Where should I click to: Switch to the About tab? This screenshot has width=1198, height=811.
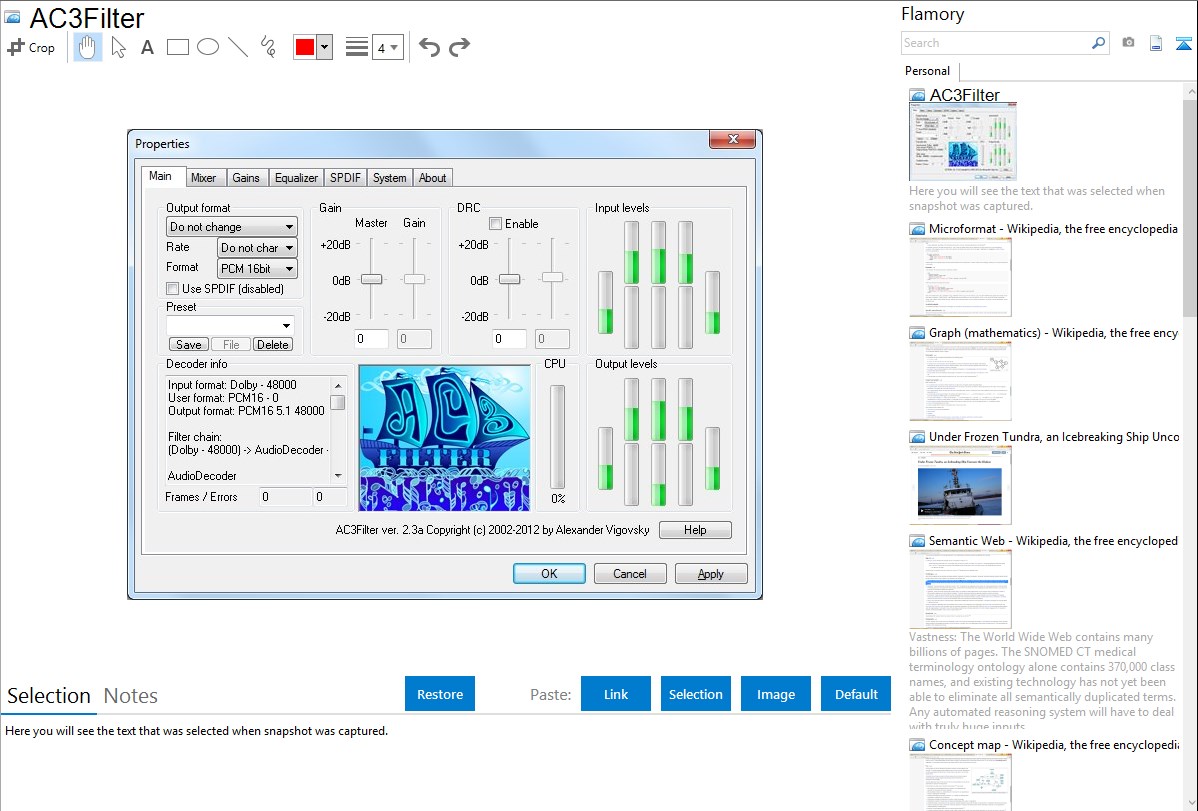(x=432, y=177)
